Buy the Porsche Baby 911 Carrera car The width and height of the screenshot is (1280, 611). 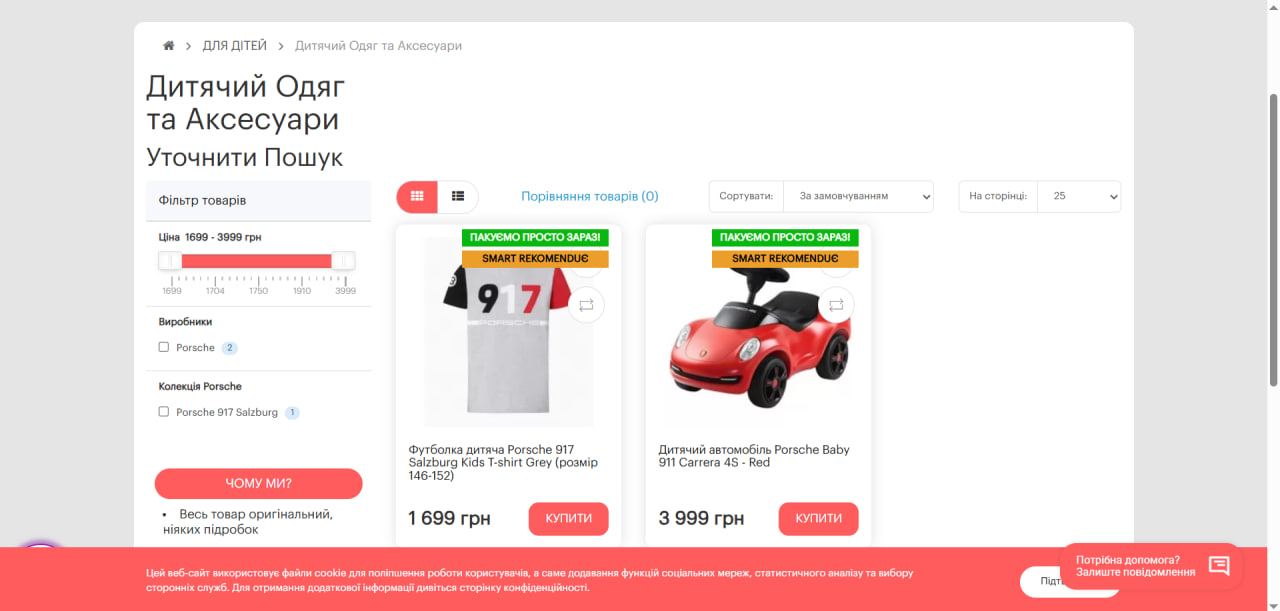pos(819,519)
